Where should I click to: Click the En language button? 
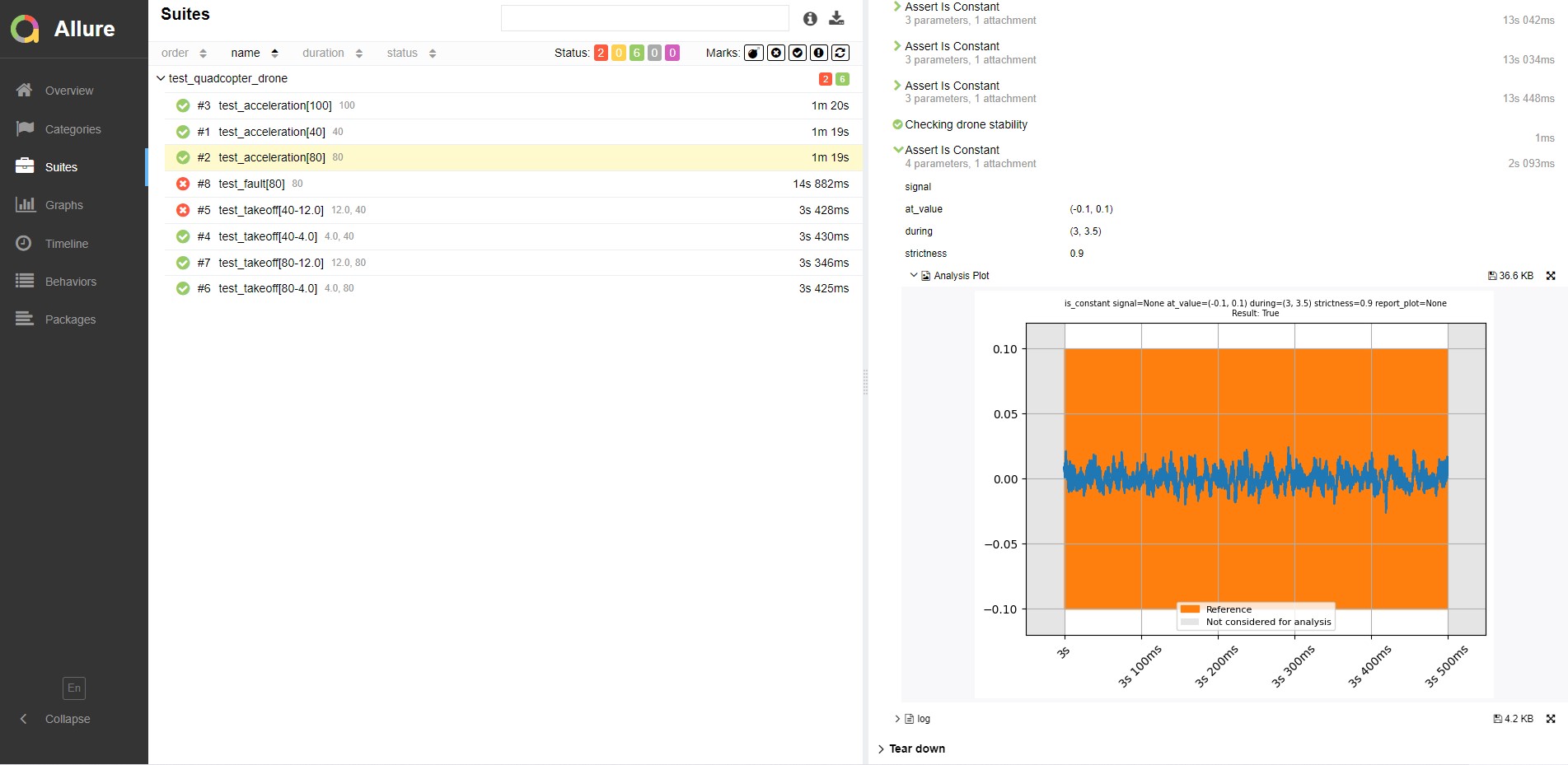[74, 688]
